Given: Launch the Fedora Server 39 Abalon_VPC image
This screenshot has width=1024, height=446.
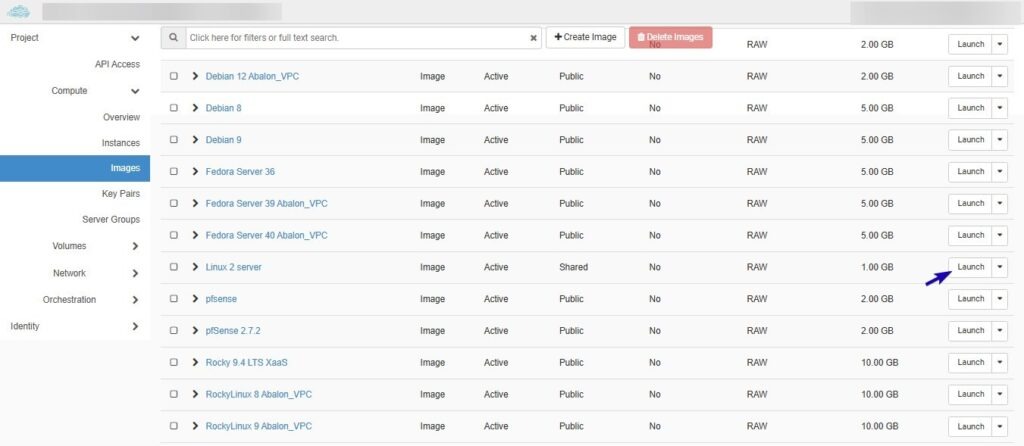Looking at the screenshot, I should 970,204.
